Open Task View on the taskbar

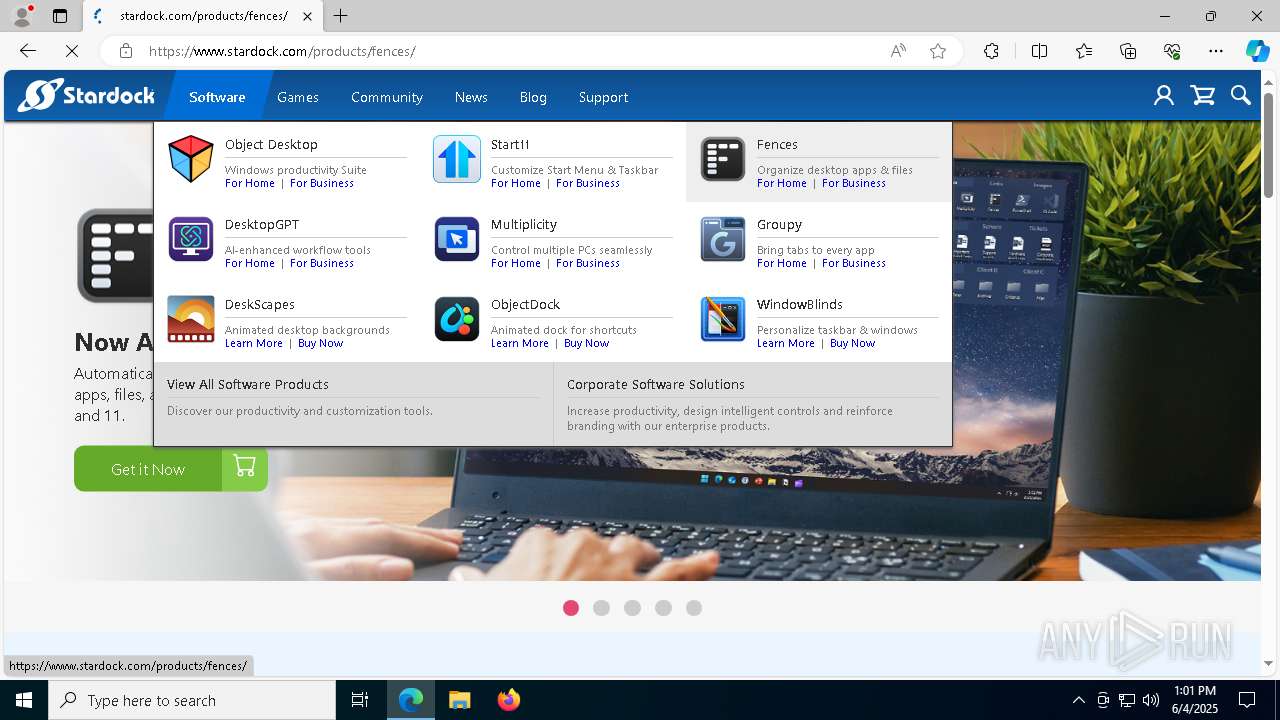[x=360, y=700]
